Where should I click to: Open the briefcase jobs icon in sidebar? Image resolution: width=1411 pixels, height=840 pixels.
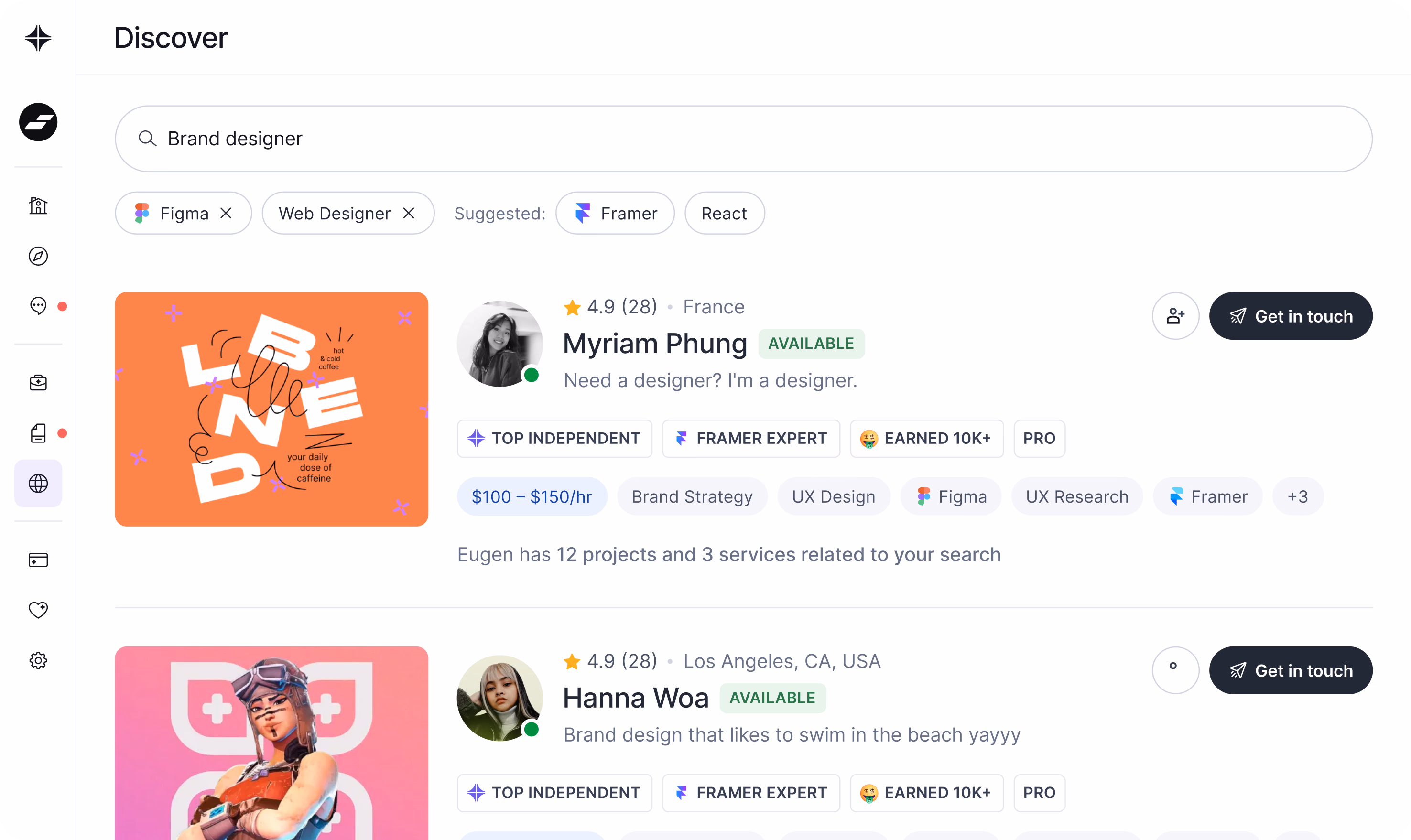(x=38, y=383)
